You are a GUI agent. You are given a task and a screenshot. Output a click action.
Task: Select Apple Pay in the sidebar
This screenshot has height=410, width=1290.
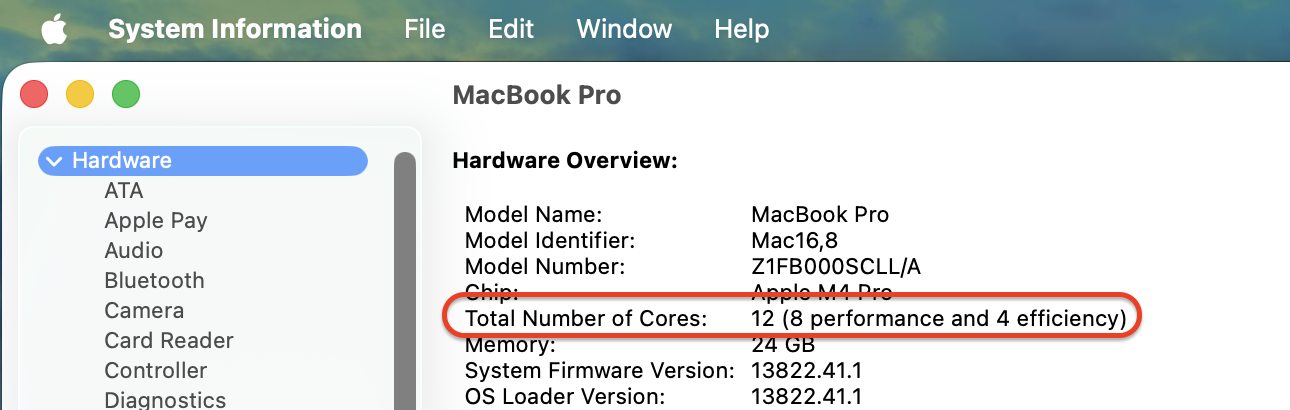pyautogui.click(x=156, y=220)
